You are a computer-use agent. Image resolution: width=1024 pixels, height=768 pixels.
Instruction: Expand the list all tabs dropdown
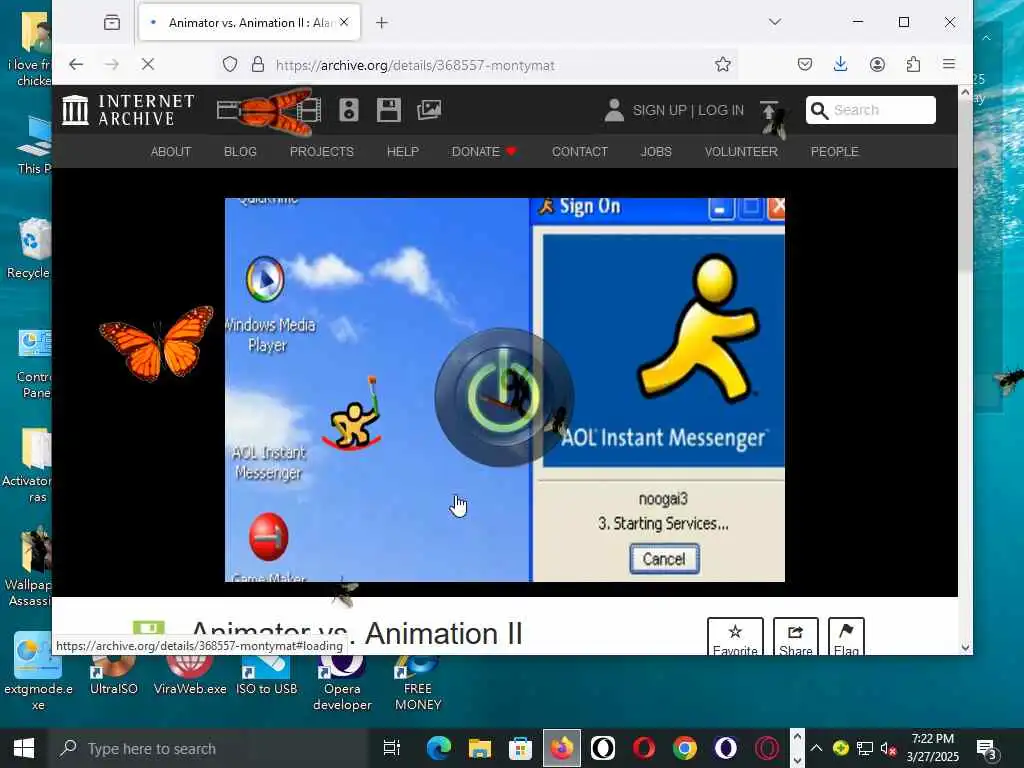pyautogui.click(x=775, y=22)
